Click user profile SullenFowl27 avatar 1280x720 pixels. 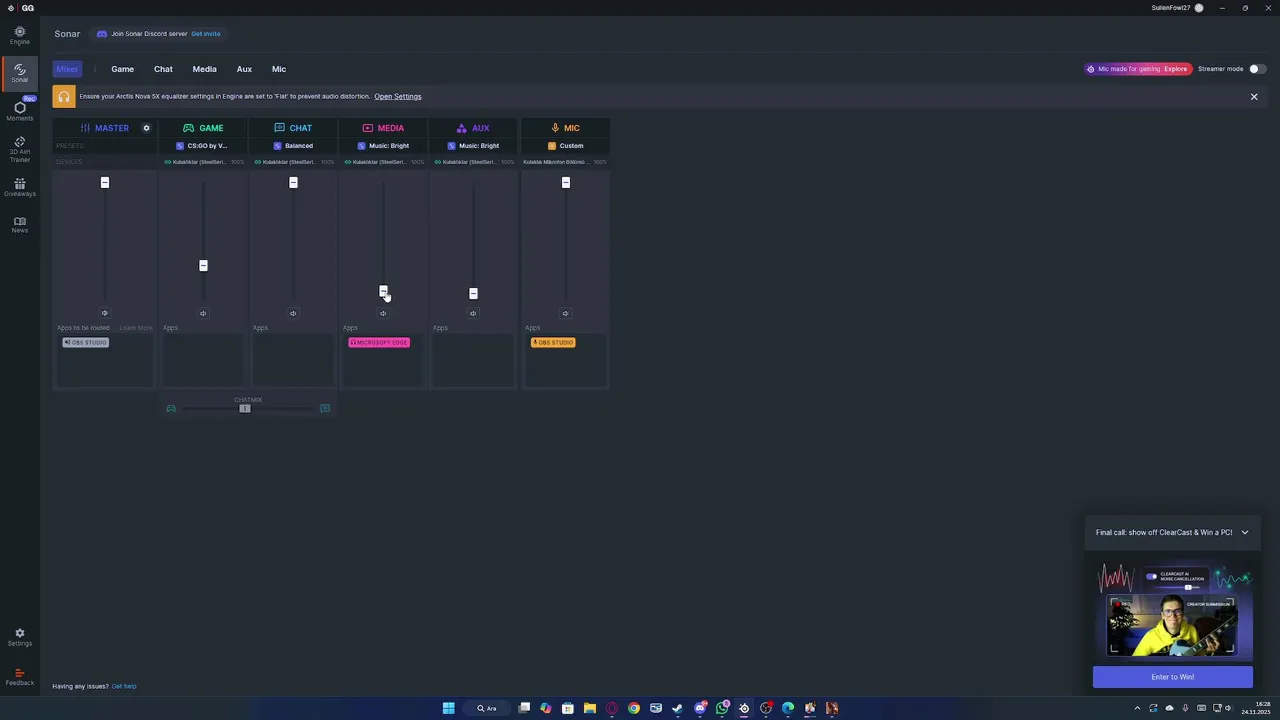coord(1199,8)
